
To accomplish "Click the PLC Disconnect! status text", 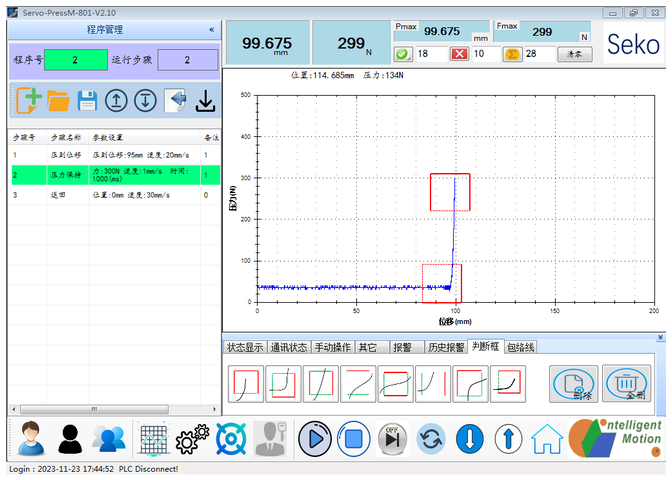I will [148, 469].
